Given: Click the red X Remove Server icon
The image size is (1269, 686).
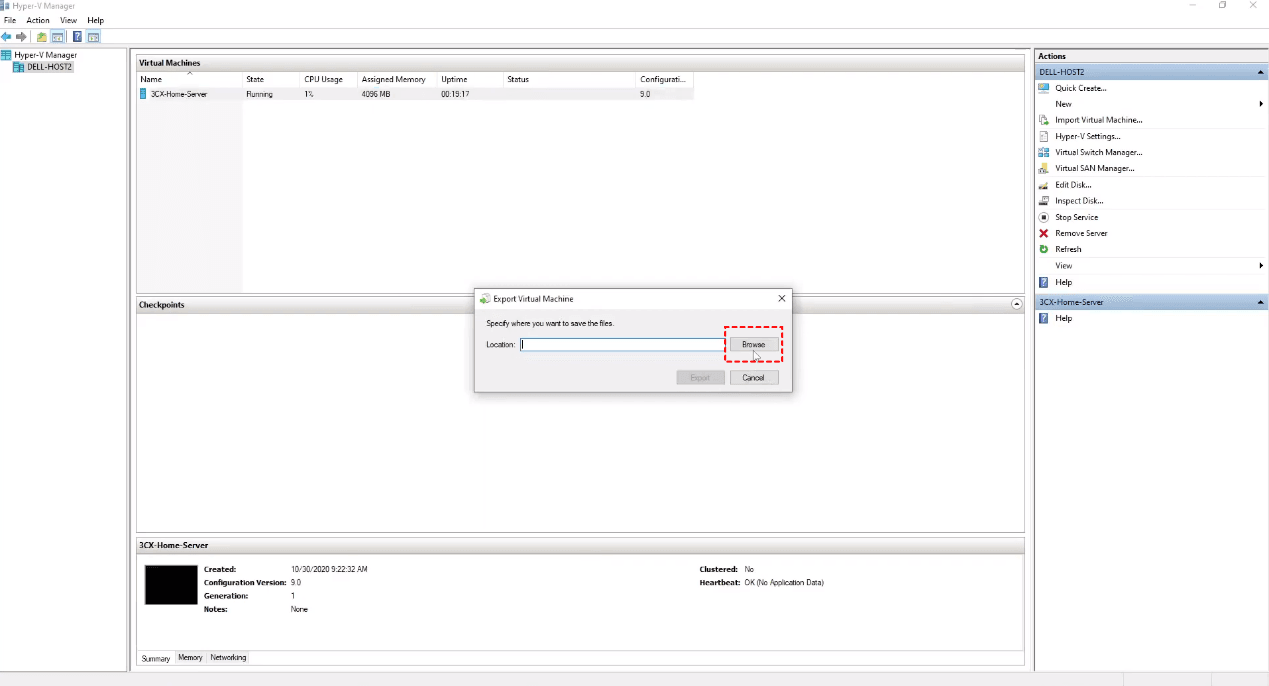Looking at the screenshot, I should tap(1044, 233).
